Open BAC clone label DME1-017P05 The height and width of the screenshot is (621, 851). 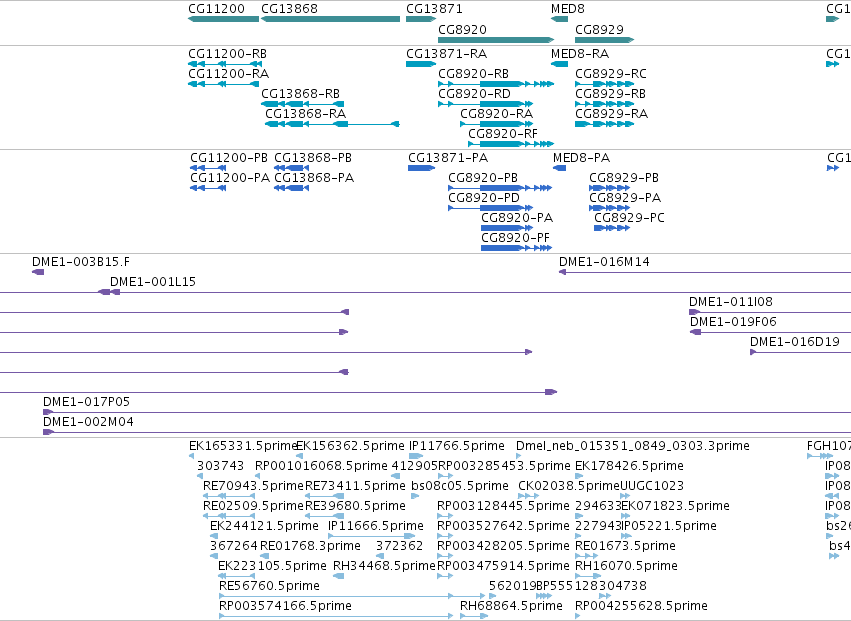point(86,402)
